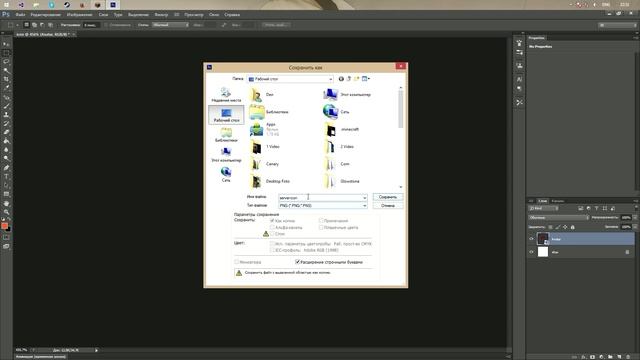Open the Редактирование menu
Viewport: 640px width, 360px height.
tap(45, 15)
